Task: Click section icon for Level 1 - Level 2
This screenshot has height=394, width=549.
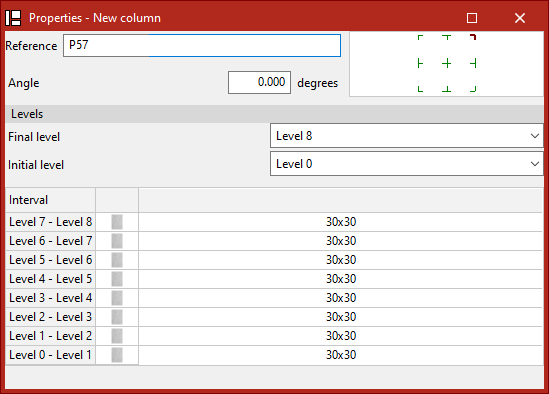Action: pos(117,336)
